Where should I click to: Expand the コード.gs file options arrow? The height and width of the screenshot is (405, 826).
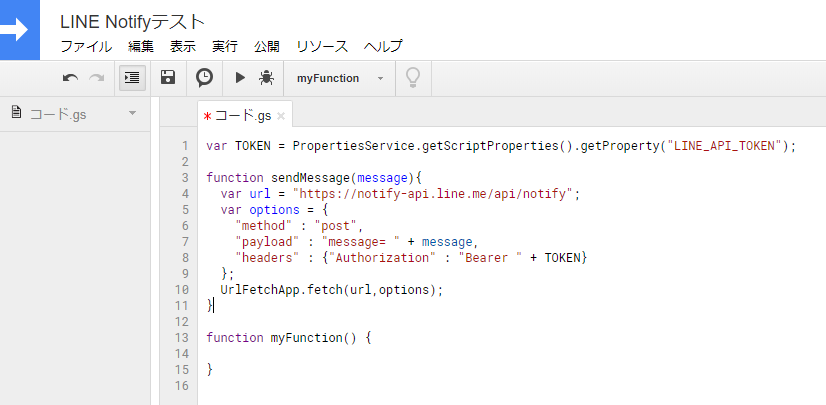(132, 113)
